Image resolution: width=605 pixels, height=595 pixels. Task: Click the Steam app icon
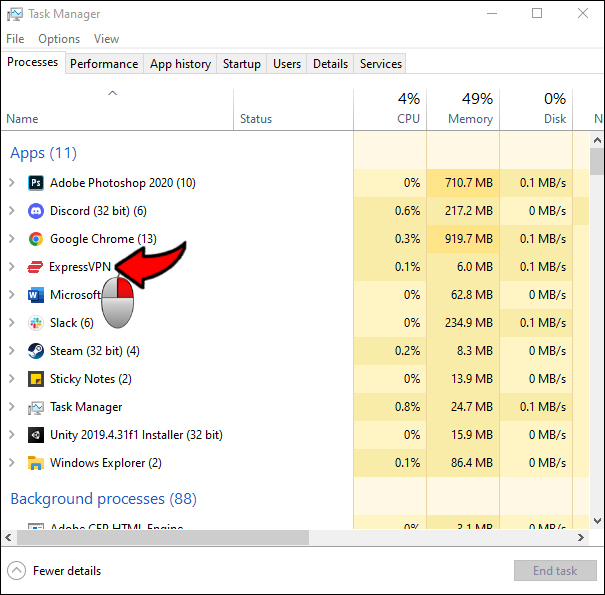pos(36,351)
